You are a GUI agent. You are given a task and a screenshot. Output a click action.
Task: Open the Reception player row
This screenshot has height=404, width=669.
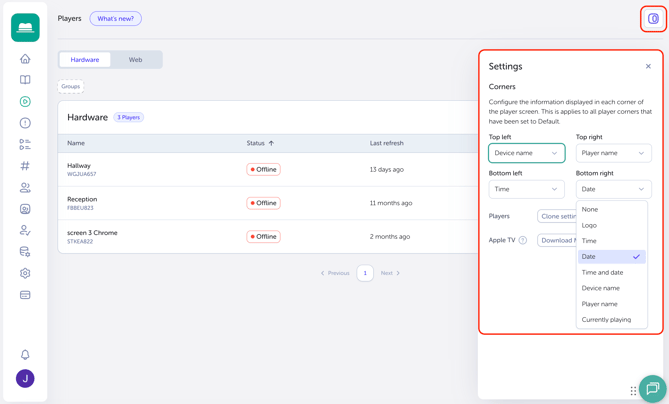click(268, 203)
